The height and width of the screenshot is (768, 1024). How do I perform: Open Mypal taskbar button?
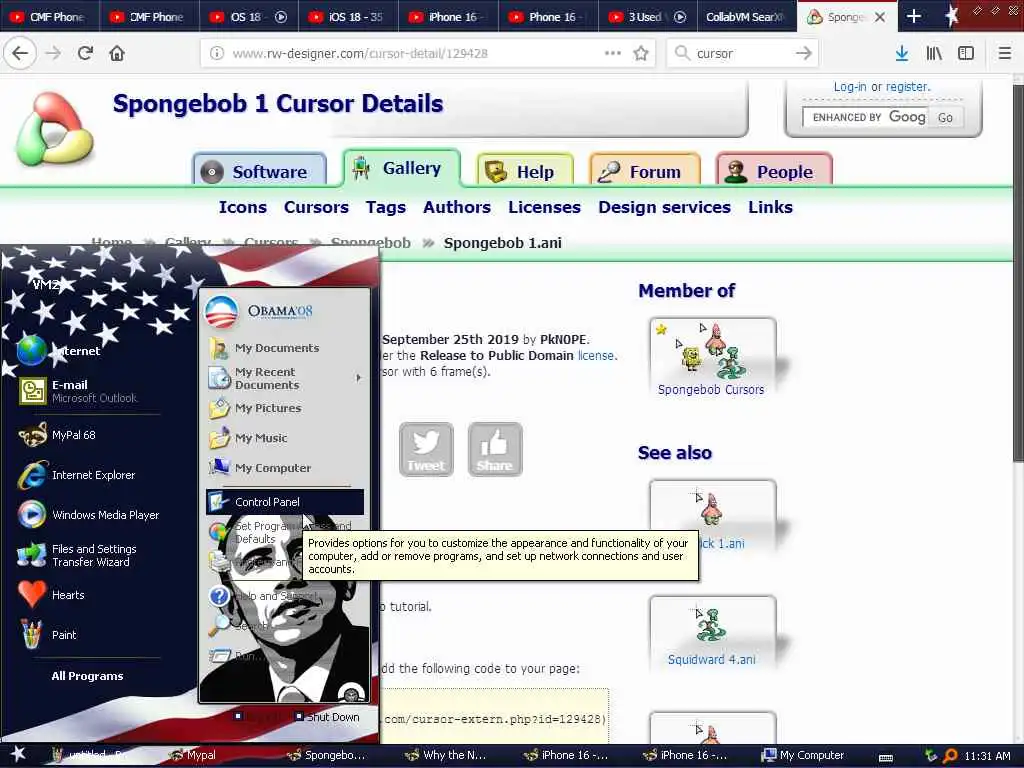click(192, 755)
